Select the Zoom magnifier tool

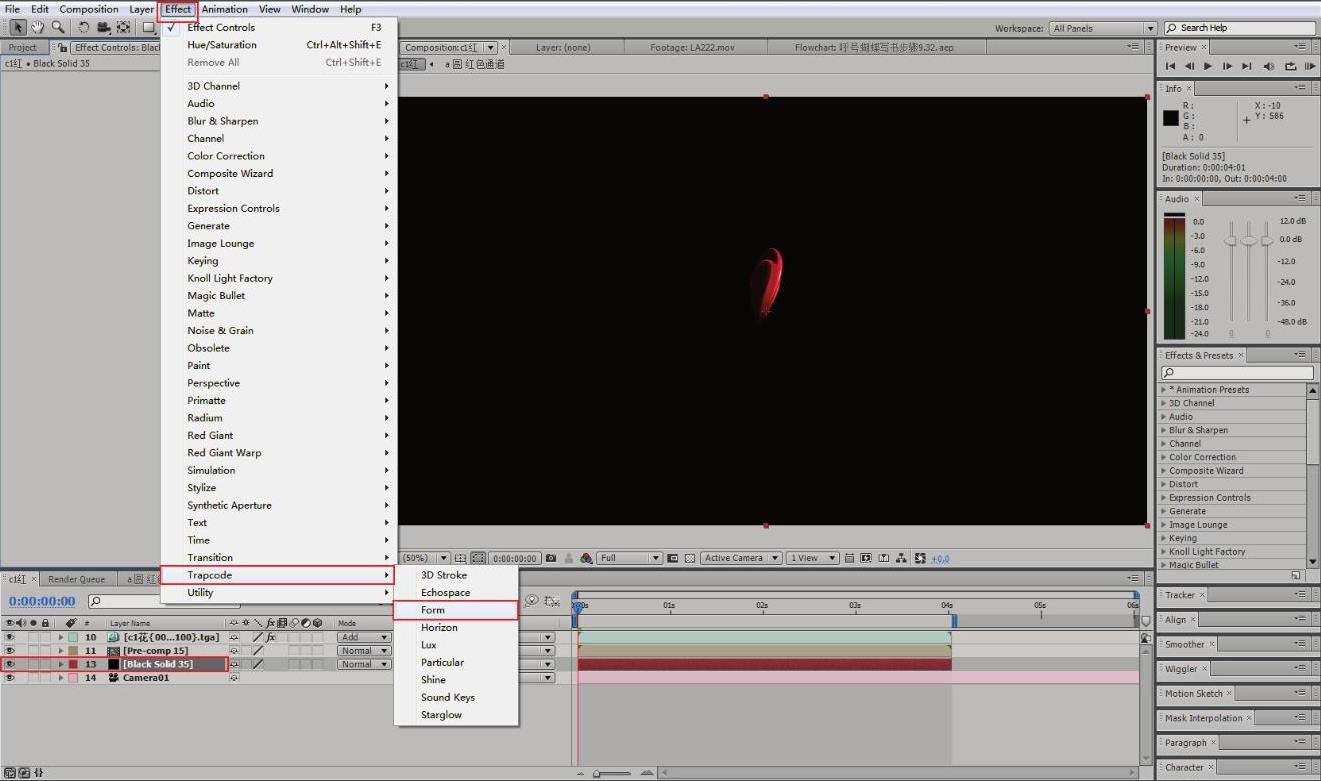(58, 27)
